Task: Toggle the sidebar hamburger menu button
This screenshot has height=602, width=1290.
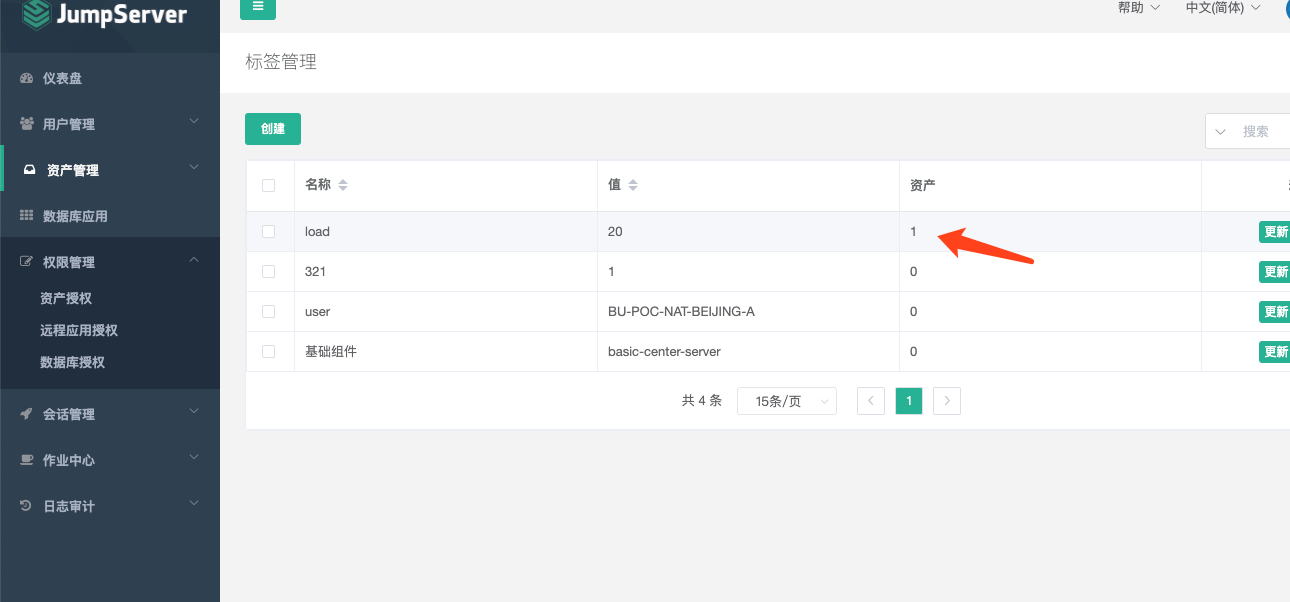Action: [258, 8]
